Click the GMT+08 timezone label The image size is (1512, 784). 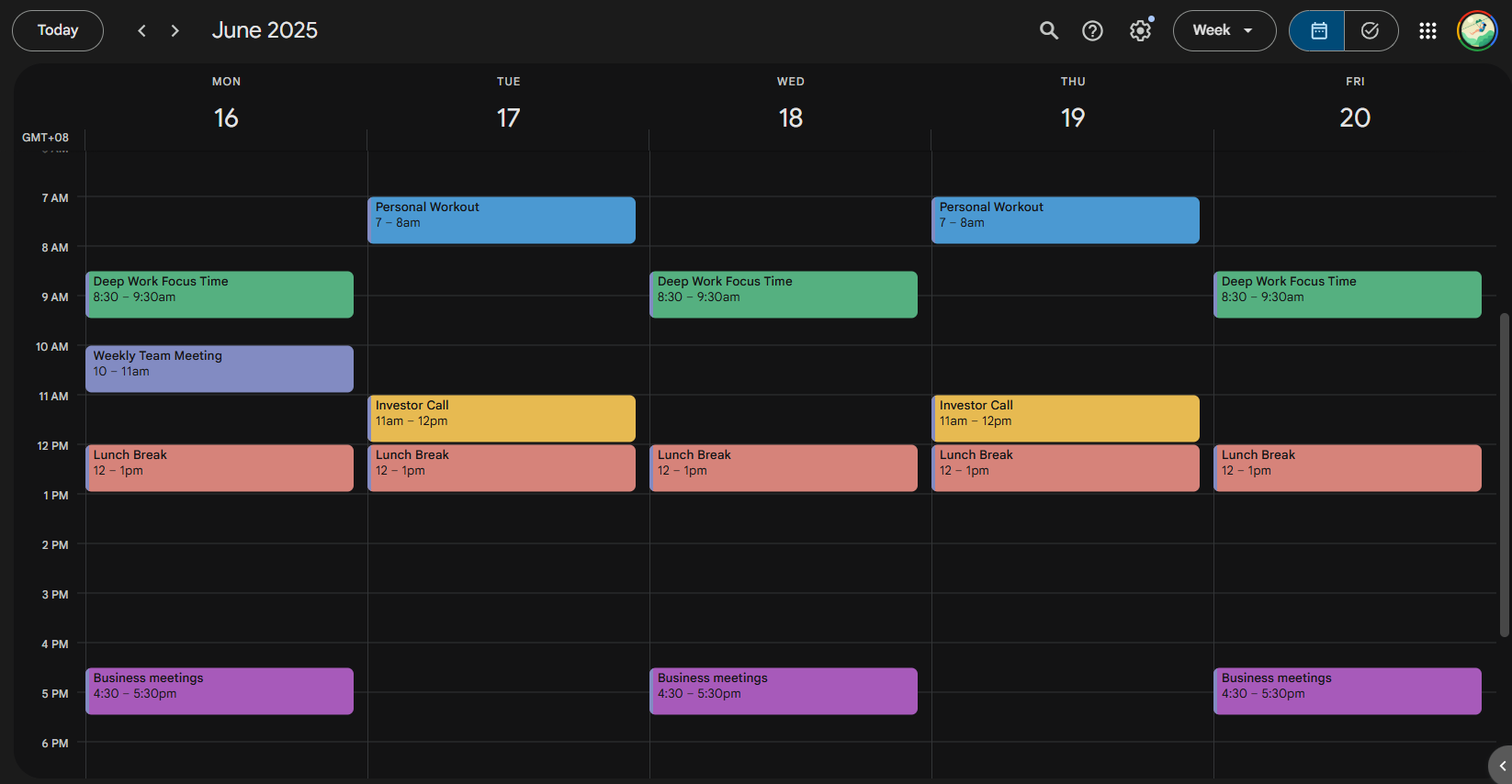click(x=45, y=138)
